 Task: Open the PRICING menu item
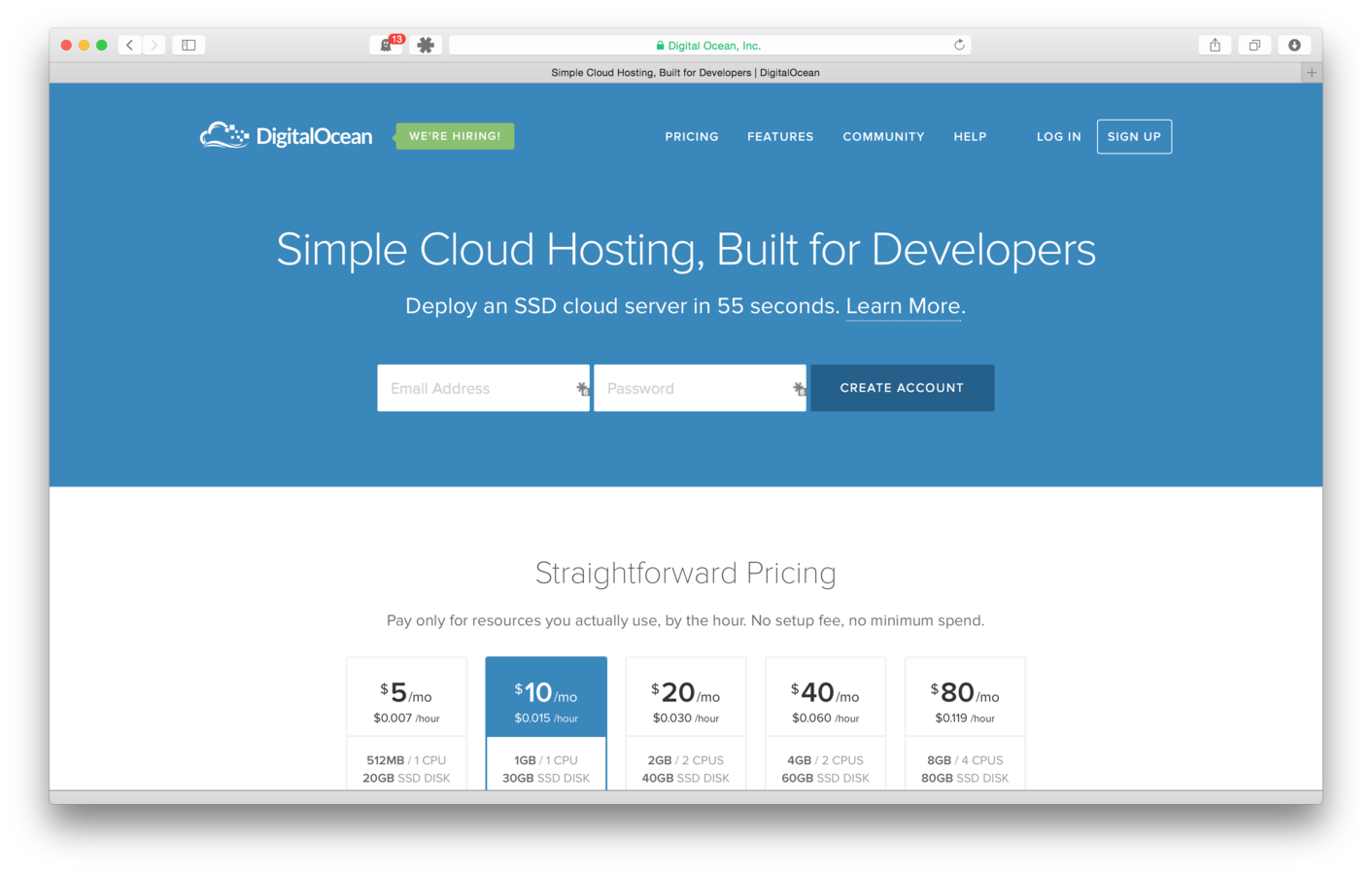pos(692,137)
